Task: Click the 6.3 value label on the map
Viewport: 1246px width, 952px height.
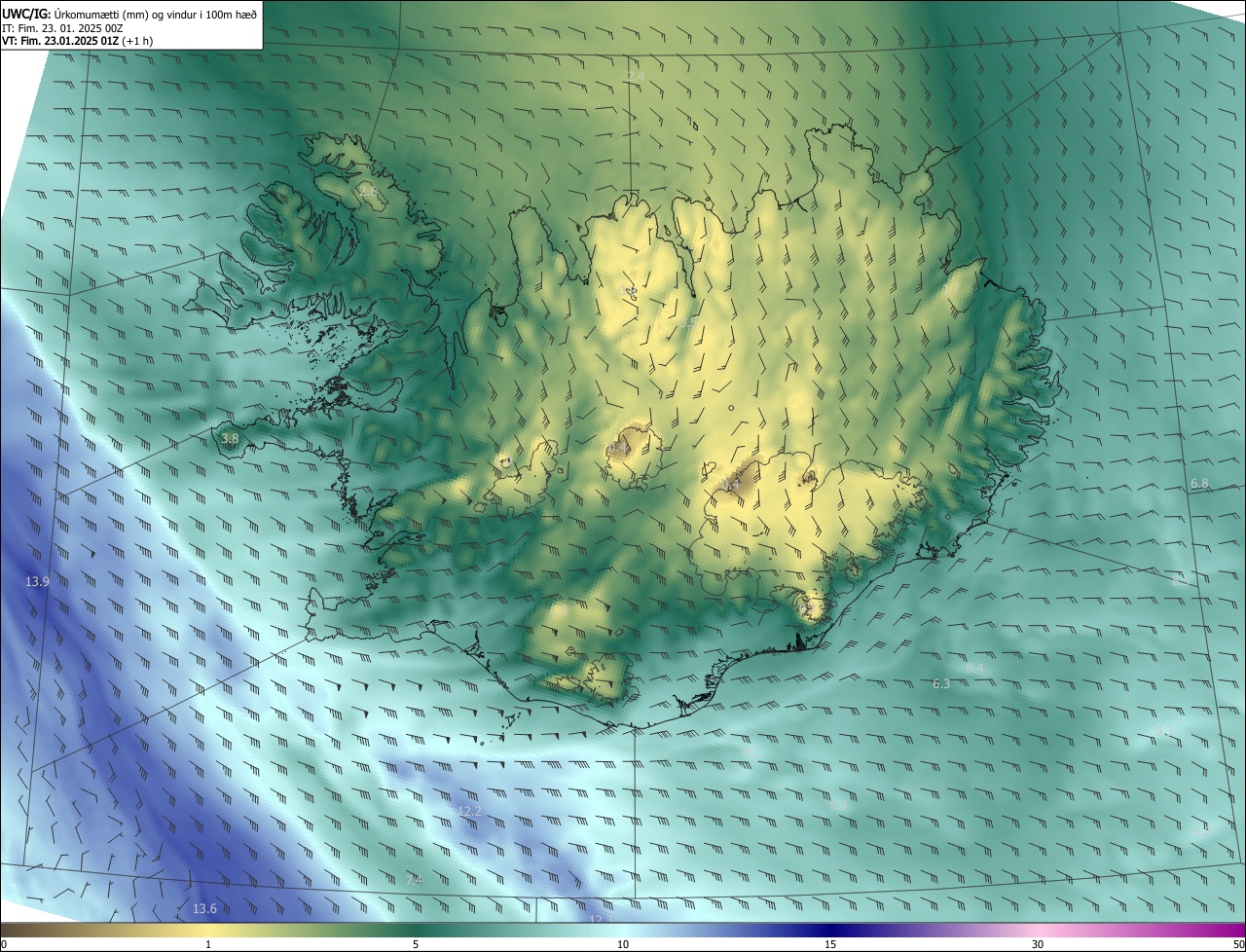Action: coord(941,684)
